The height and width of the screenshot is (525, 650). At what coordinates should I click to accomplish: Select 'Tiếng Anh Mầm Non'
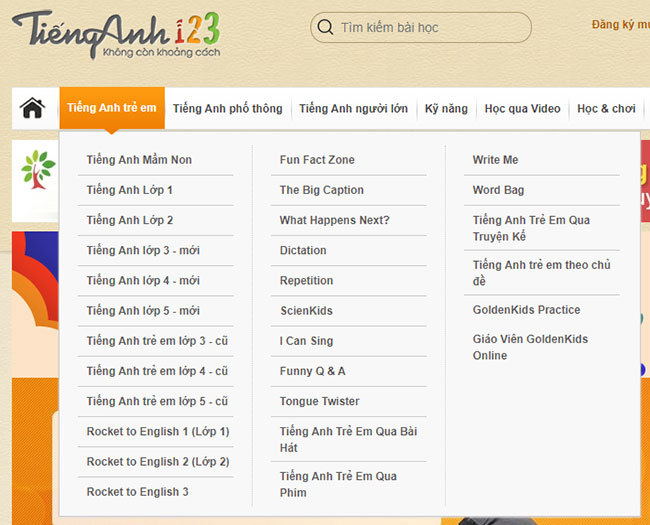coord(139,160)
